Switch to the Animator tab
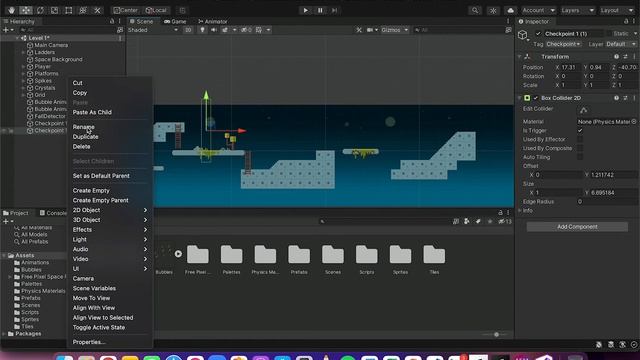 pyautogui.click(x=212, y=21)
